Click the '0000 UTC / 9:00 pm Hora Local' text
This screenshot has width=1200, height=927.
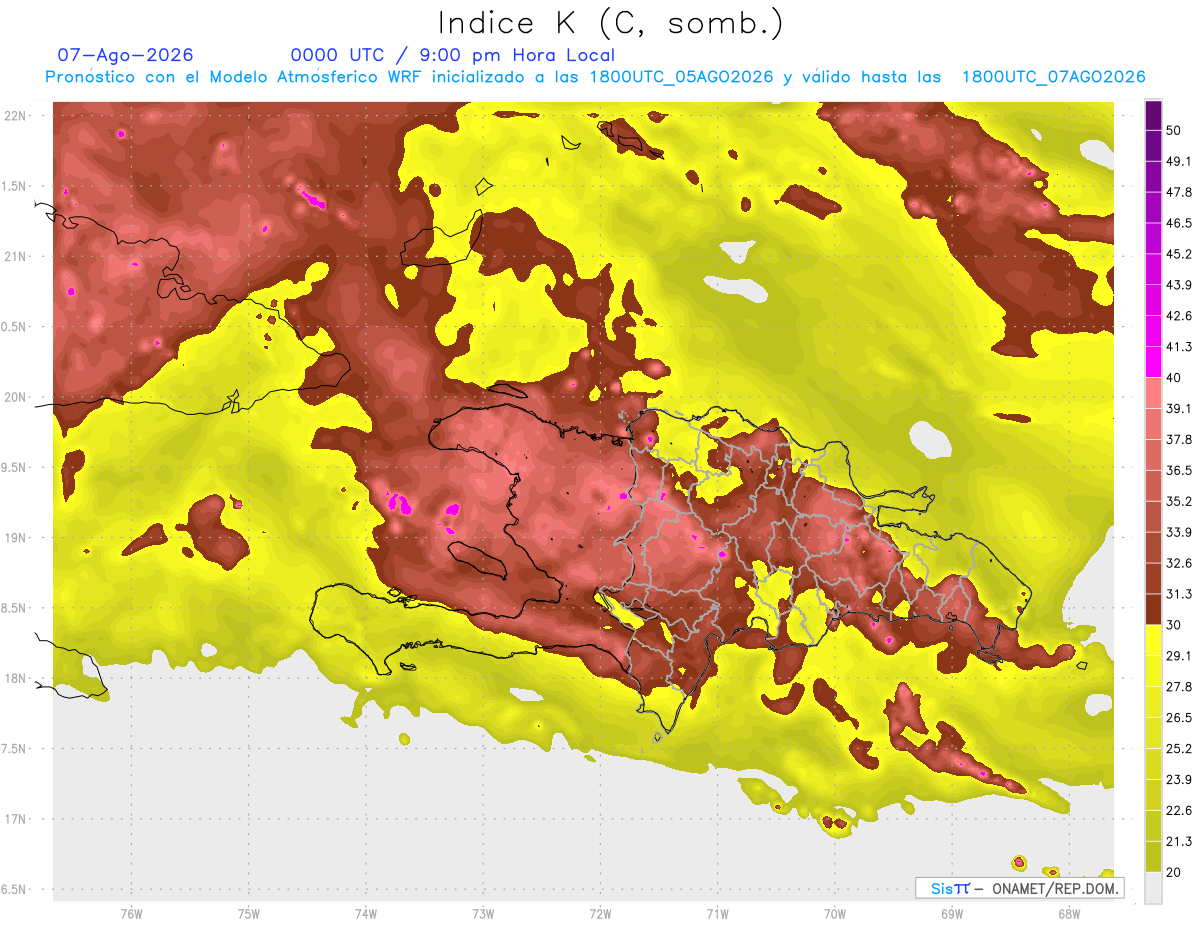pyautogui.click(x=453, y=55)
